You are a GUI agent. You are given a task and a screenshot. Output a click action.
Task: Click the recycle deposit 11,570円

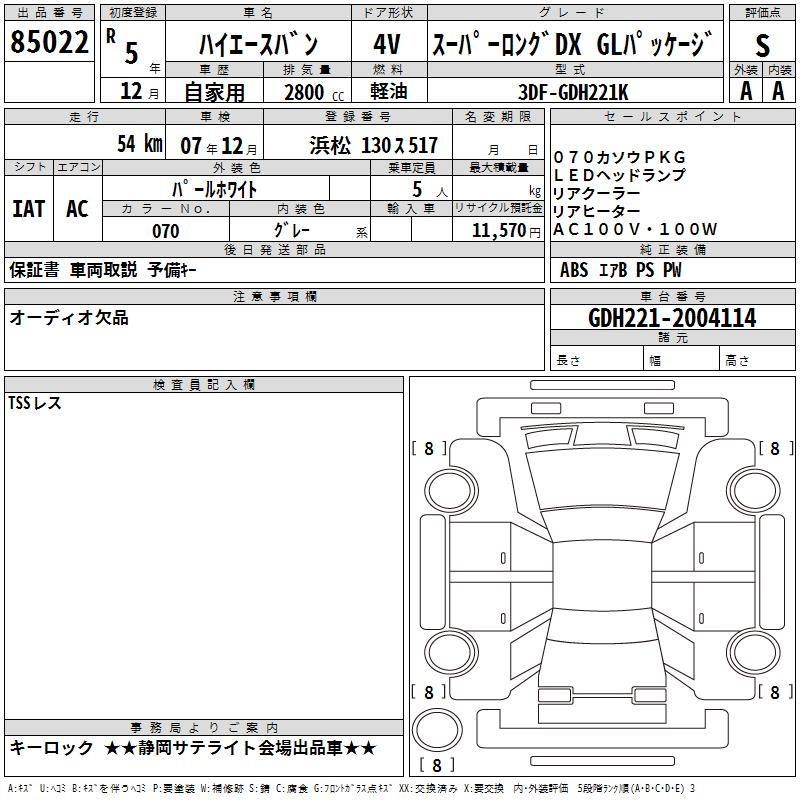click(506, 231)
